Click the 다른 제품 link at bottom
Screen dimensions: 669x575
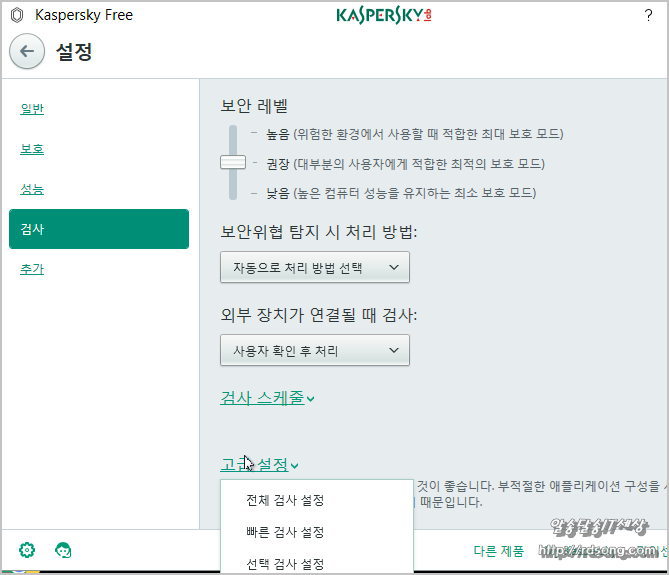click(x=498, y=551)
